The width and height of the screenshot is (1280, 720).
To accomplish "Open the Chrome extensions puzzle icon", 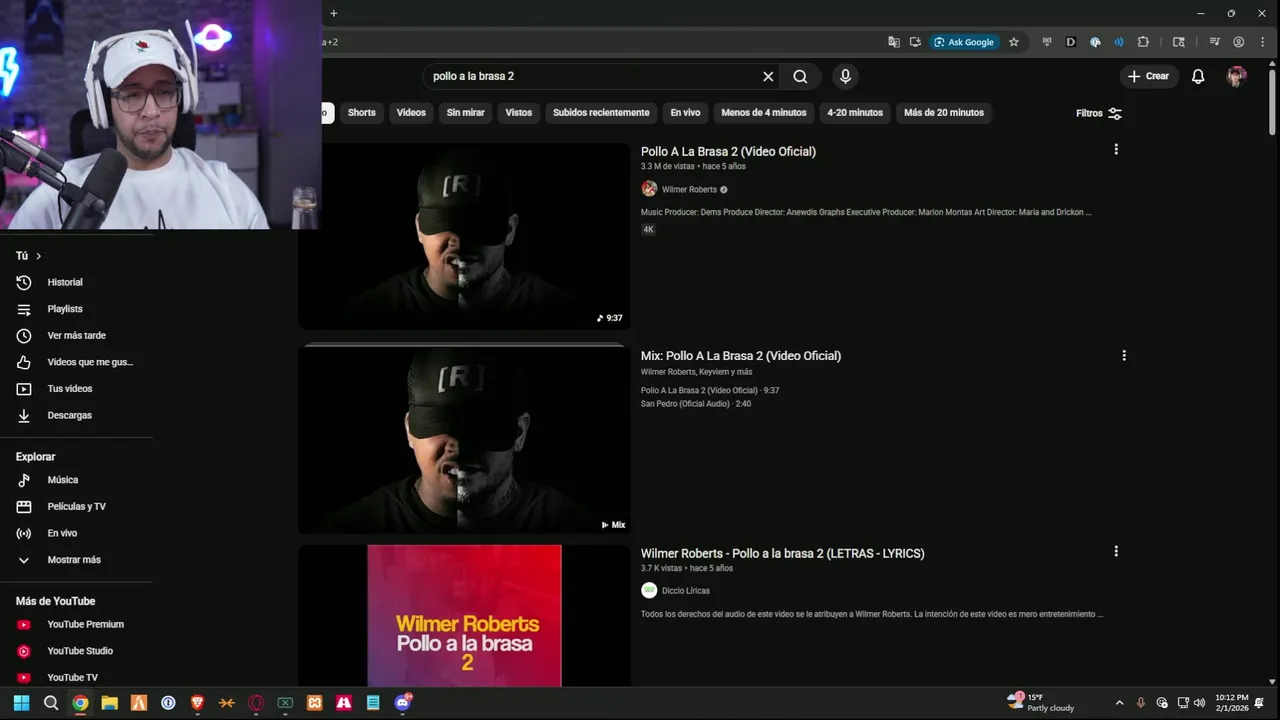I will tap(1143, 42).
